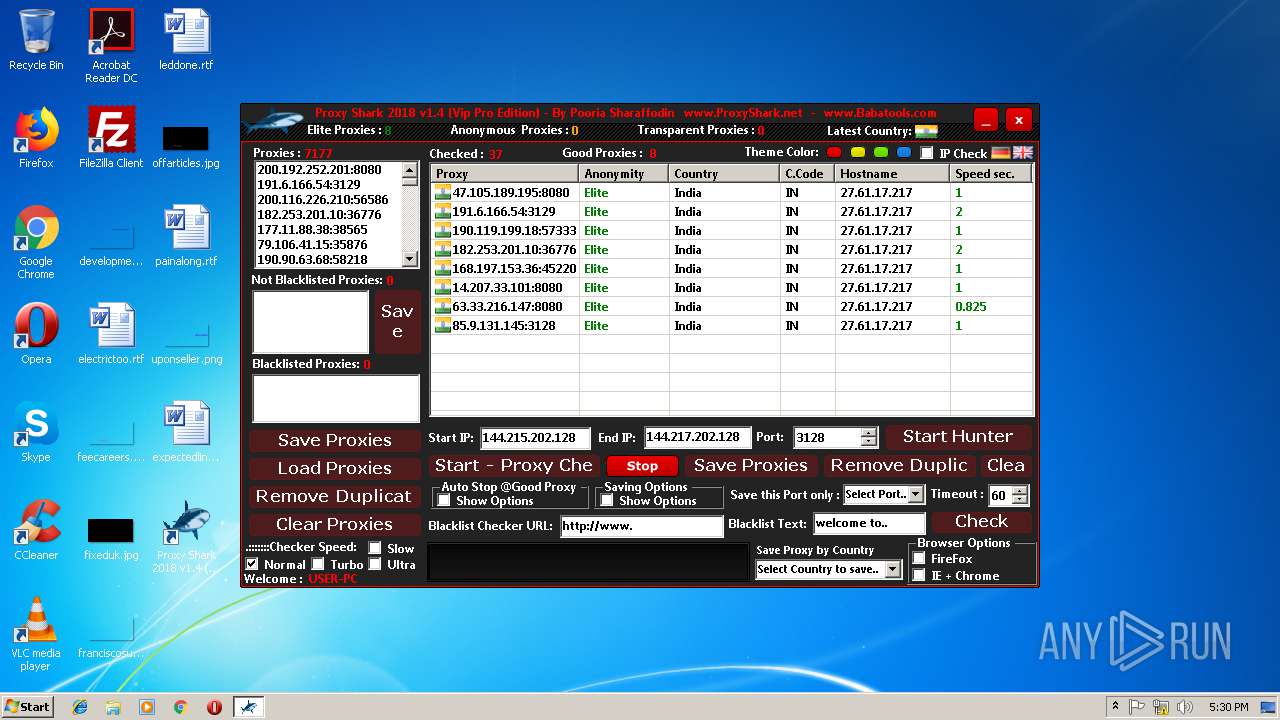The height and width of the screenshot is (720, 1280).
Task: Sort table by Hostname column header
Action: tap(892, 174)
